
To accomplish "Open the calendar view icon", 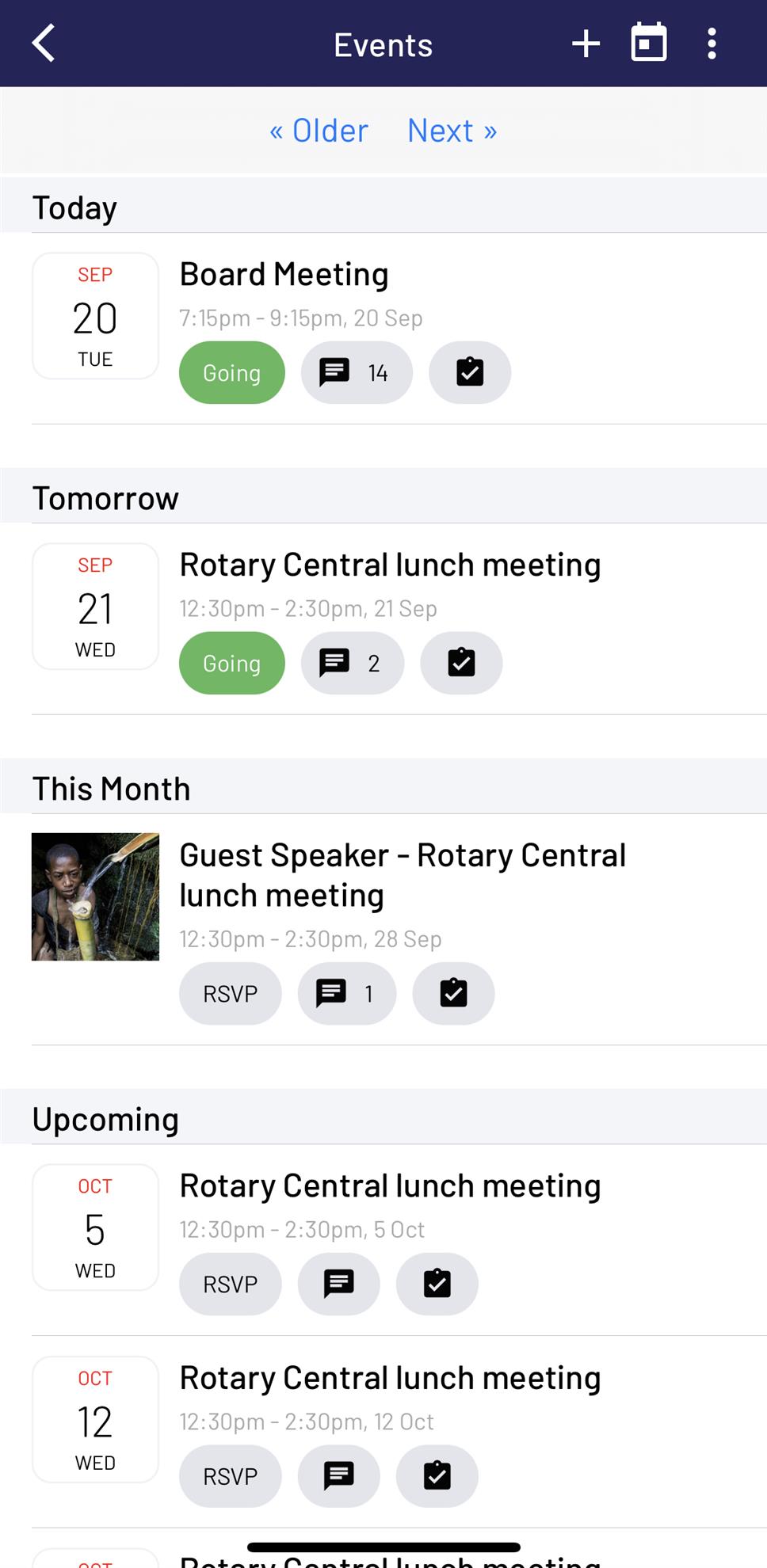I will 648,43.
